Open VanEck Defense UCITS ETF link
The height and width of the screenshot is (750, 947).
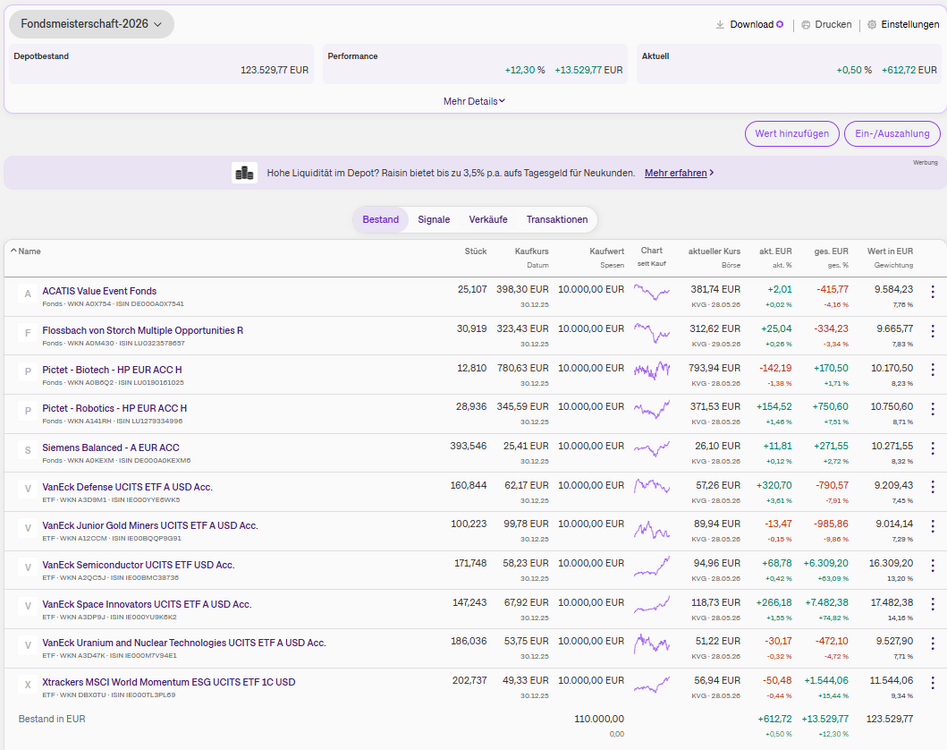[127, 487]
